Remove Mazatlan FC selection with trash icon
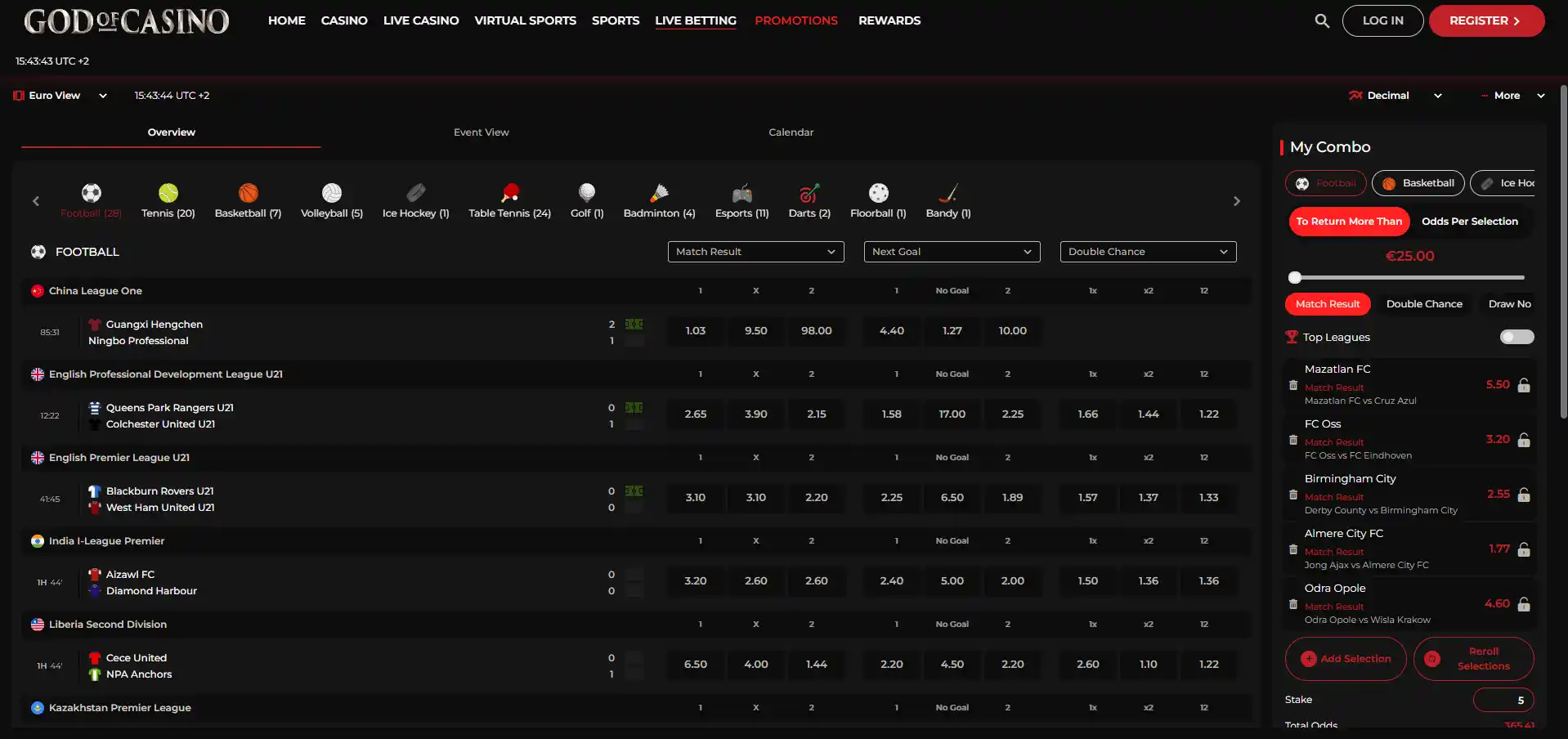 [x=1292, y=385]
